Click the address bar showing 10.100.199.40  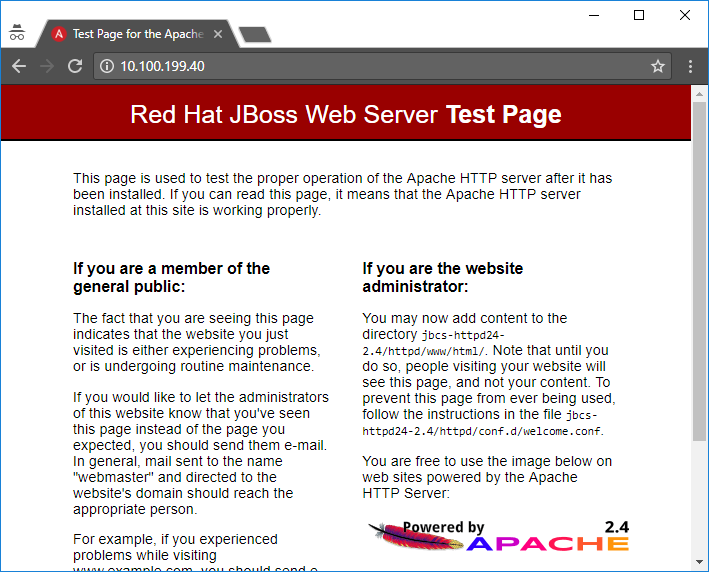click(382, 66)
